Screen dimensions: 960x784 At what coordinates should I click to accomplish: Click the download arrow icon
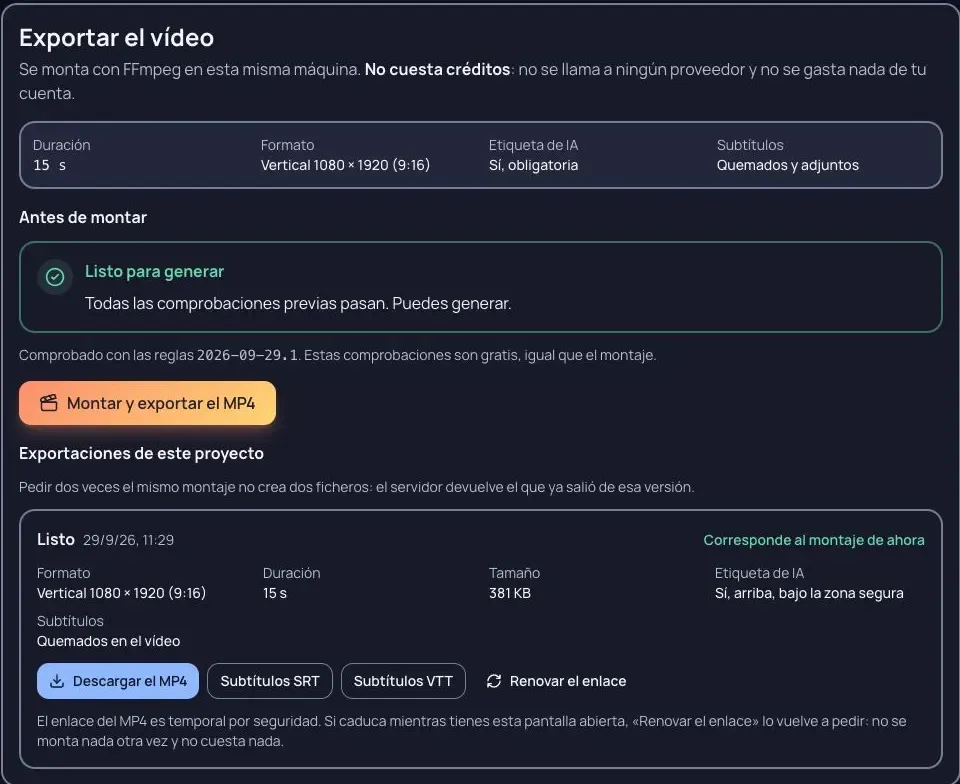point(57,681)
